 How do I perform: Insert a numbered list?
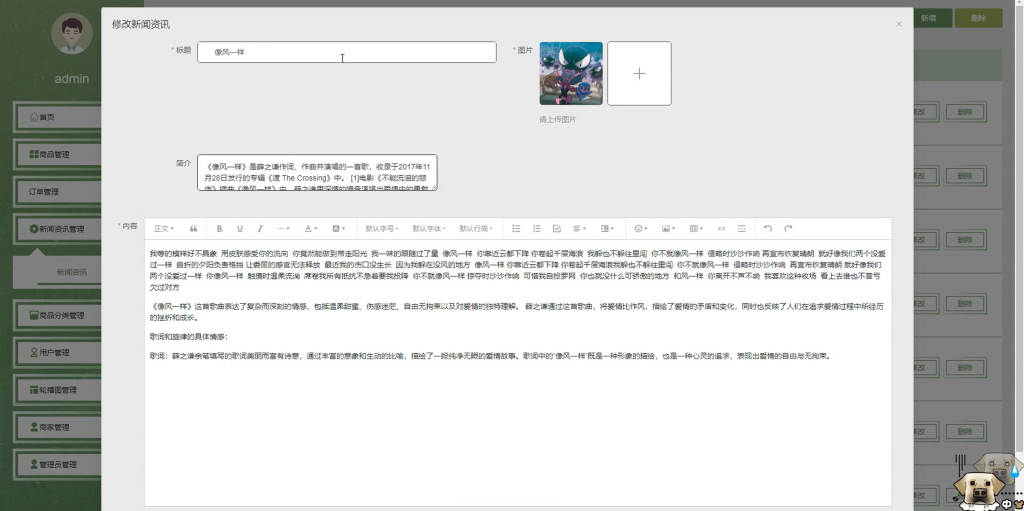coord(536,229)
